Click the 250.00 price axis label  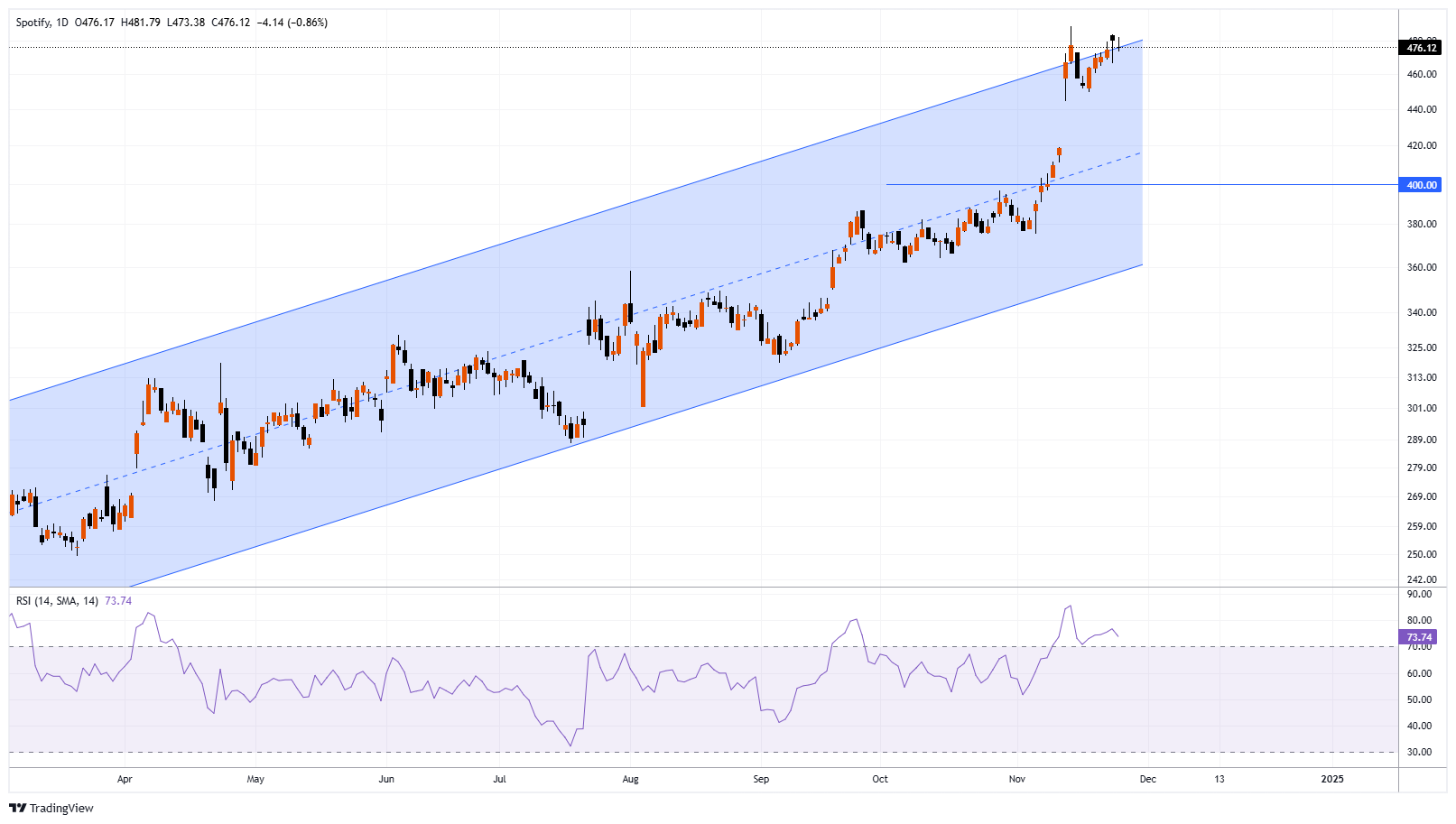[x=1422, y=554]
